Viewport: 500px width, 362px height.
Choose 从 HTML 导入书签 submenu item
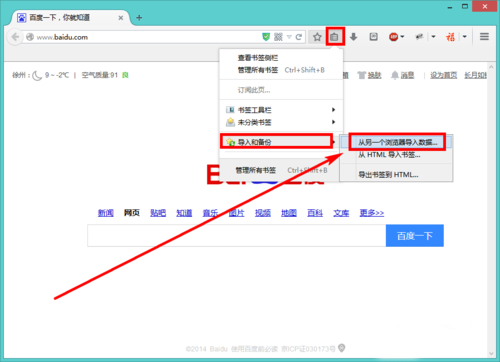click(389, 155)
